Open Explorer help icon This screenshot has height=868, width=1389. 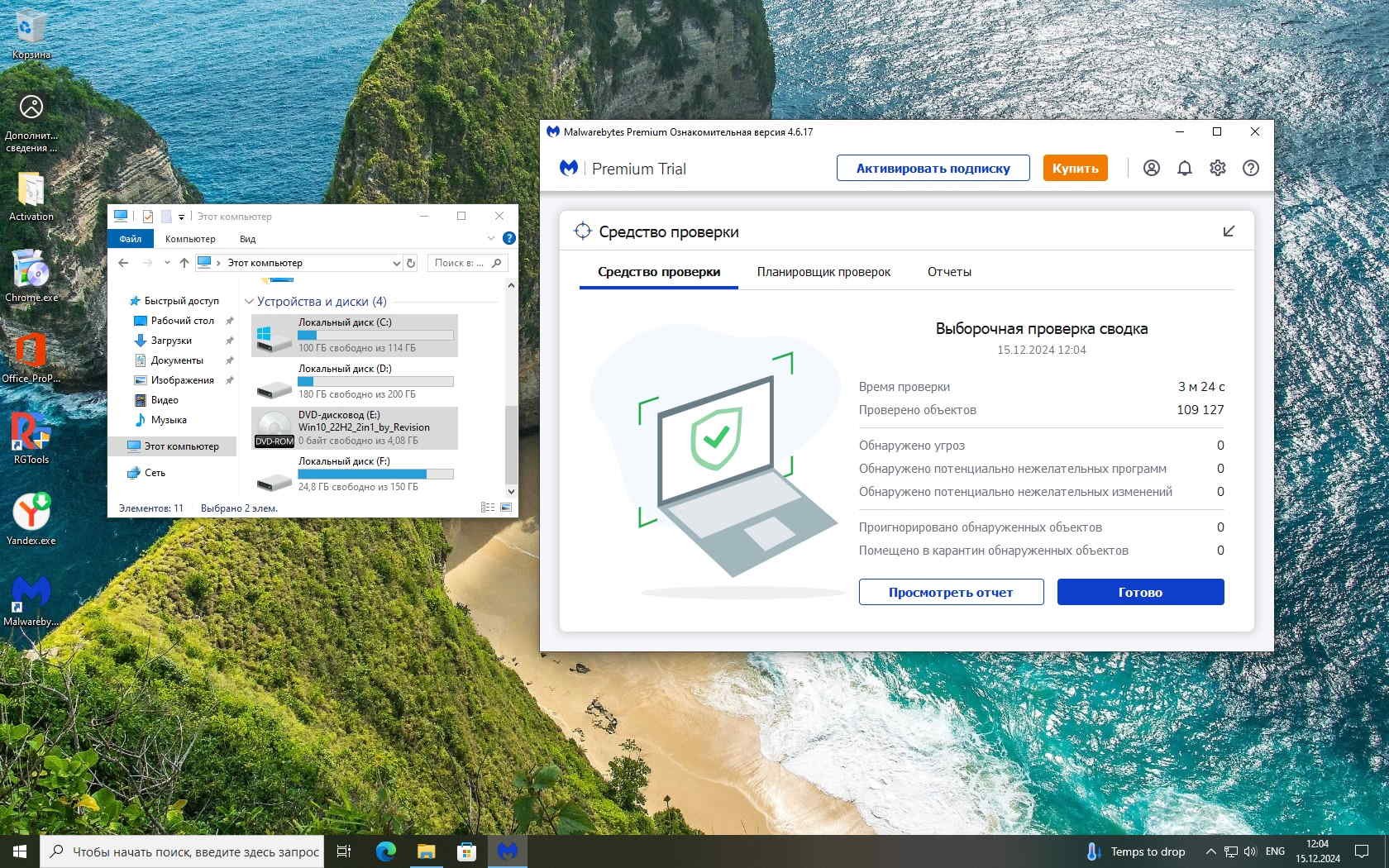click(509, 238)
